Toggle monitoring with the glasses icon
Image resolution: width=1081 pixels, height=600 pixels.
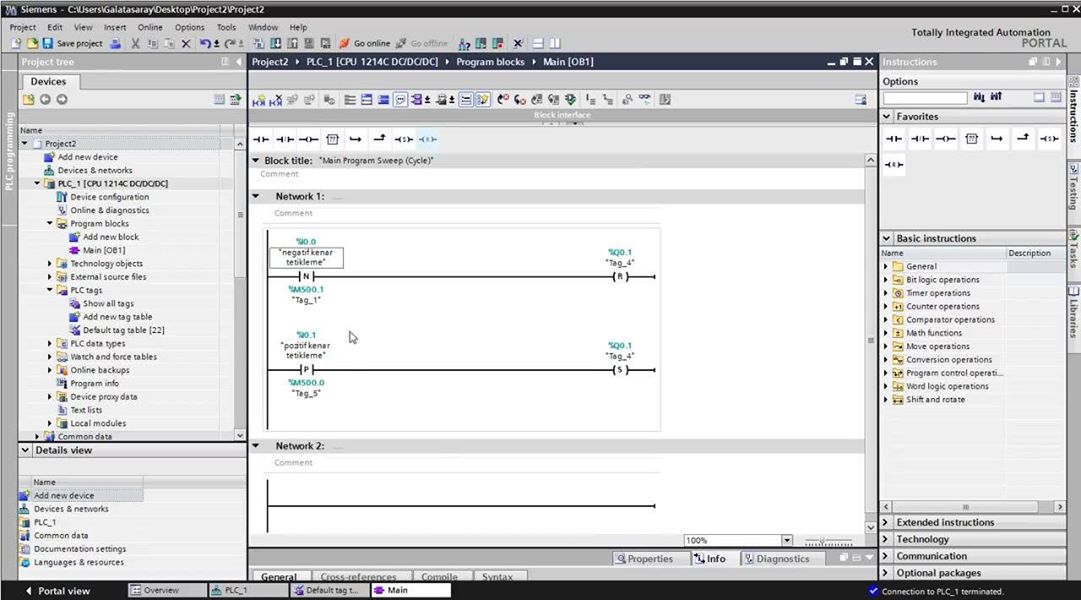(645, 100)
